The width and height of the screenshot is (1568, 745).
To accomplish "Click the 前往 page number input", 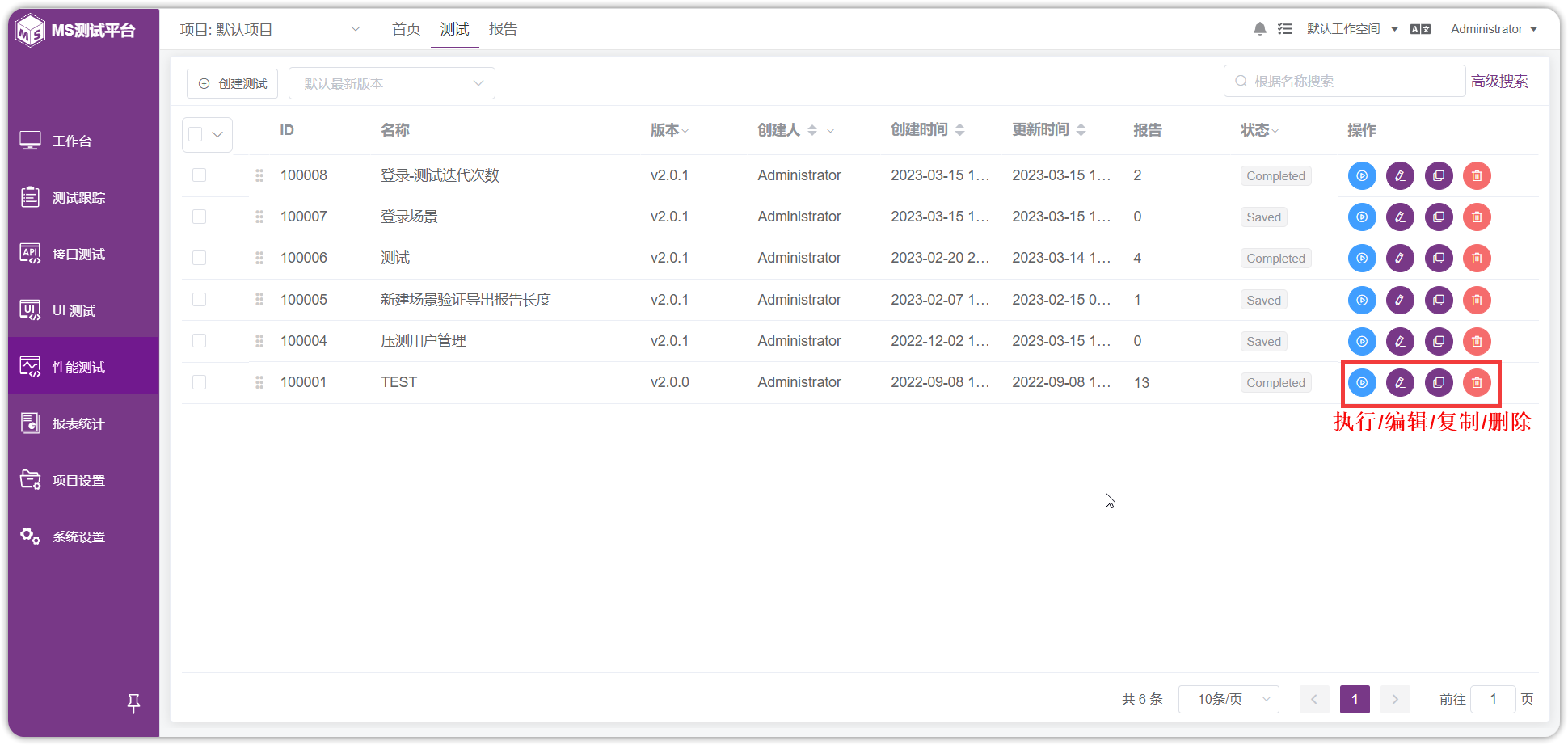I will [x=1493, y=699].
